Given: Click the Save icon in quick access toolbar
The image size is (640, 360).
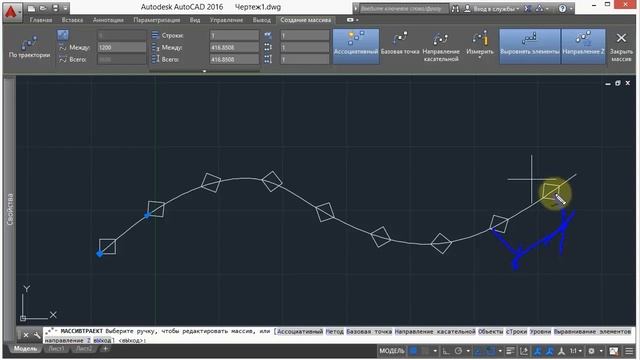Looking at the screenshot, I should (55, 8).
